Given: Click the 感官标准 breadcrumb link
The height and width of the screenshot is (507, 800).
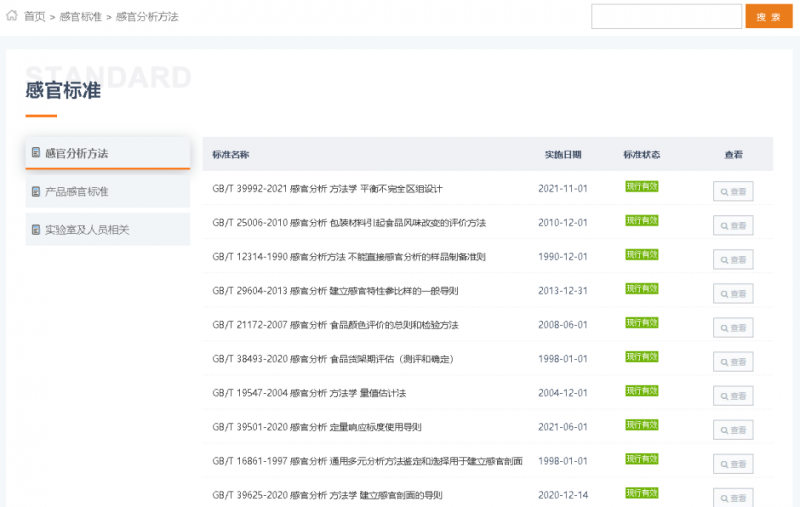Looking at the screenshot, I should pos(80,17).
